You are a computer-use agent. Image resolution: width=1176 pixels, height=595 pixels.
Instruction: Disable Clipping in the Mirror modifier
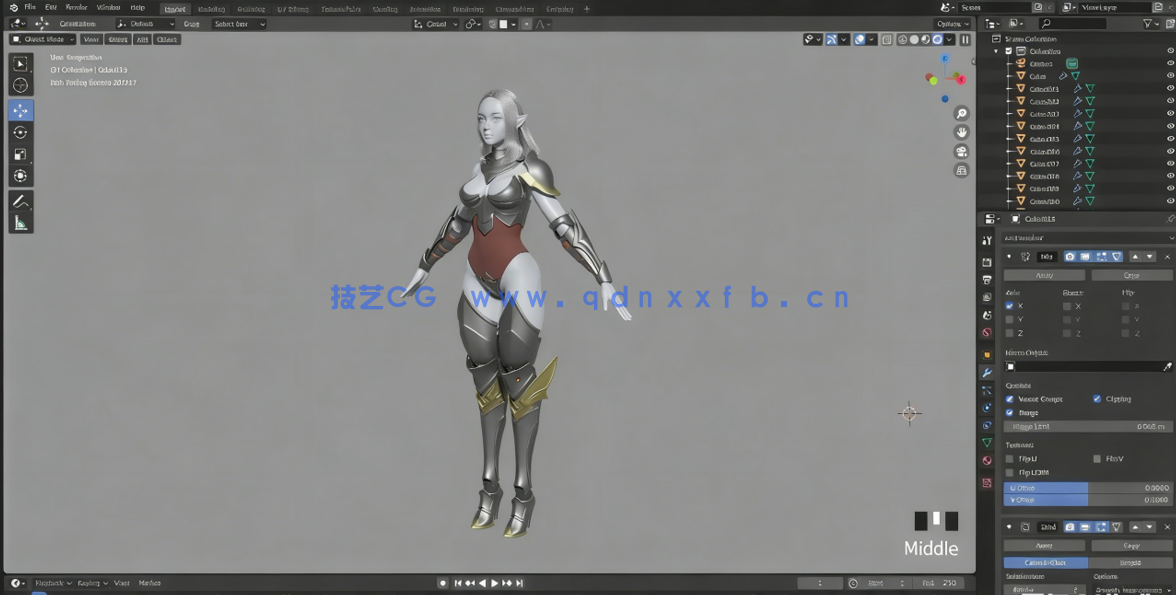(x=1096, y=398)
